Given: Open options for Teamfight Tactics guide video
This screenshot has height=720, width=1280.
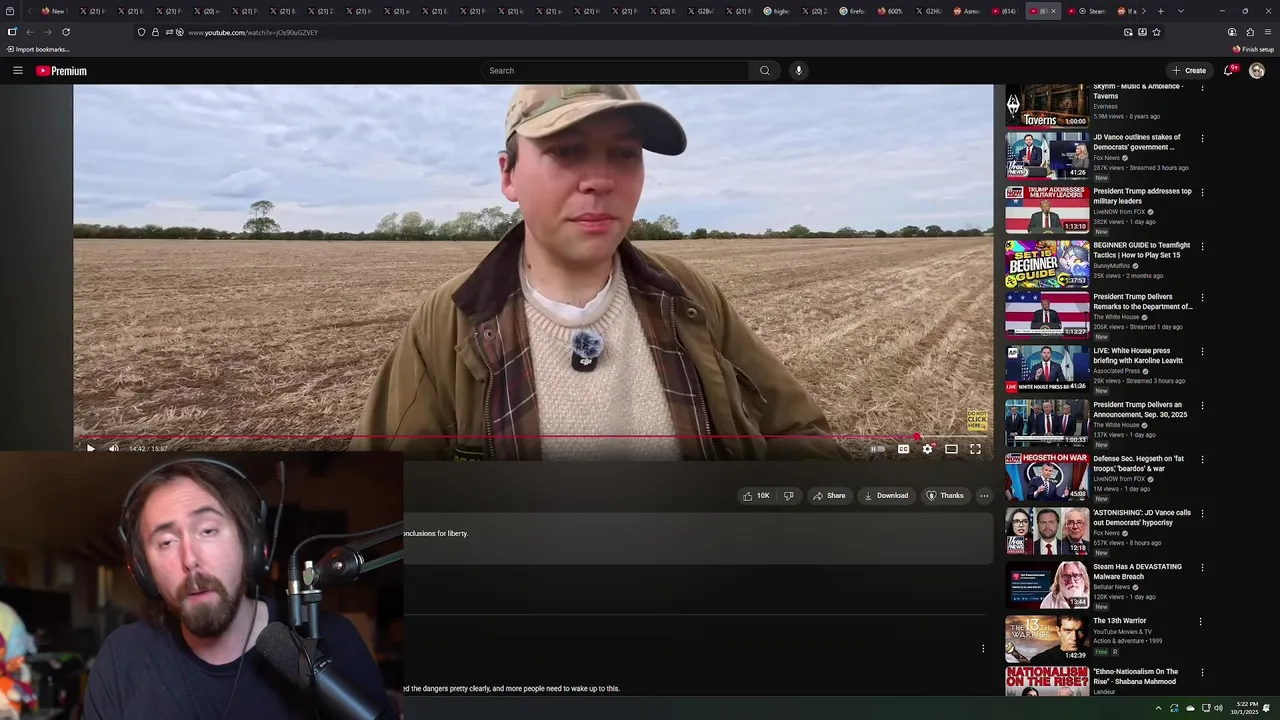Looking at the screenshot, I should coord(1202,246).
